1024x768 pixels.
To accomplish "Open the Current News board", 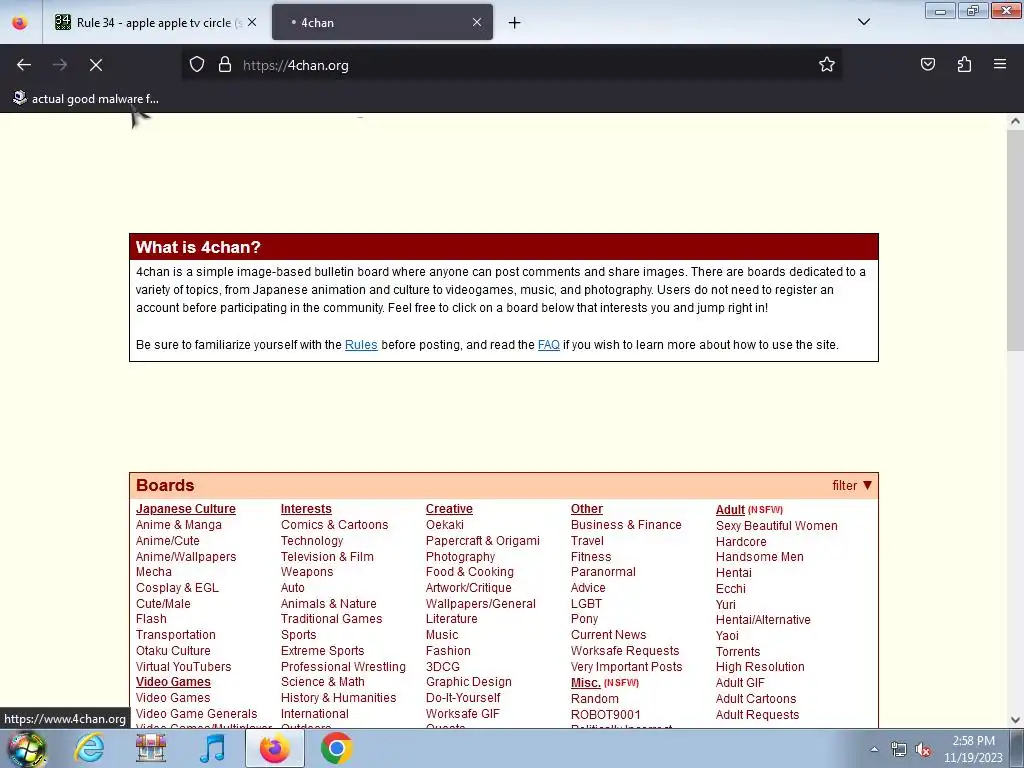I will [609, 635].
